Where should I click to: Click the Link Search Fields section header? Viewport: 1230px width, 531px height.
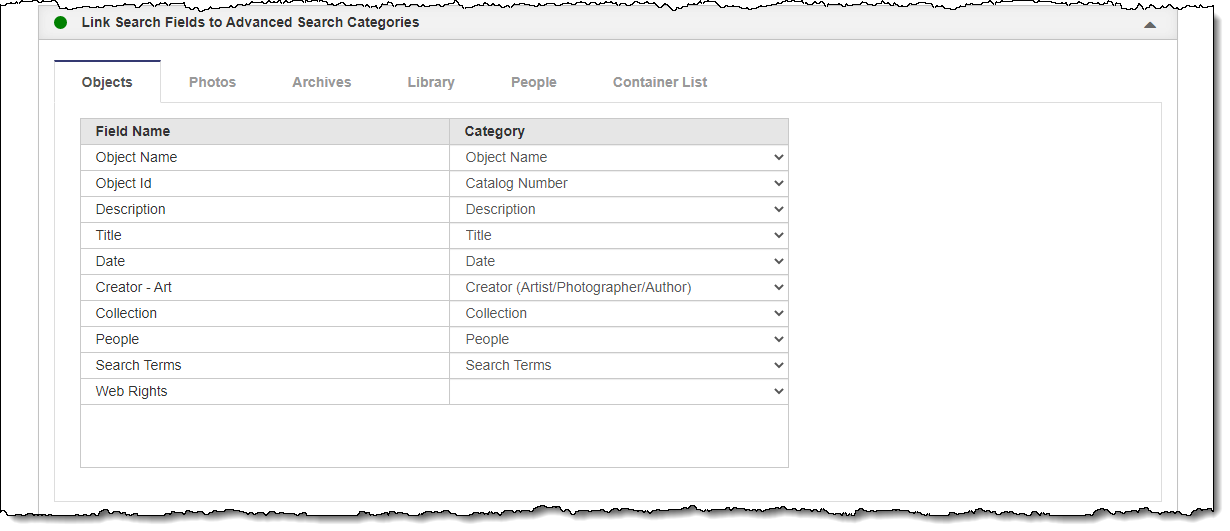pyautogui.click(x=250, y=22)
